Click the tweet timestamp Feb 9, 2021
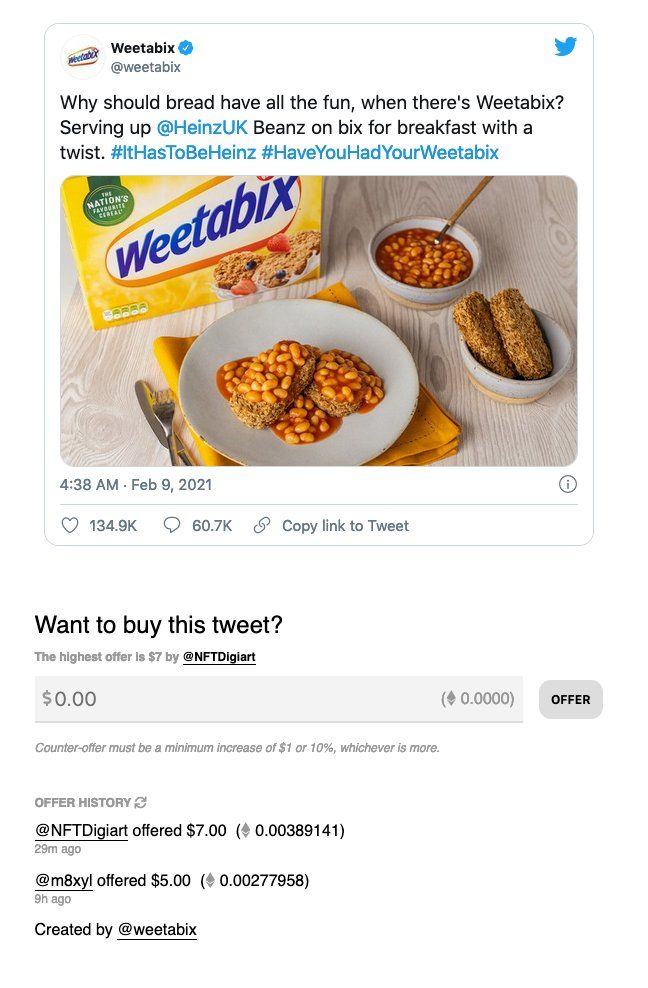 pyautogui.click(x=171, y=485)
